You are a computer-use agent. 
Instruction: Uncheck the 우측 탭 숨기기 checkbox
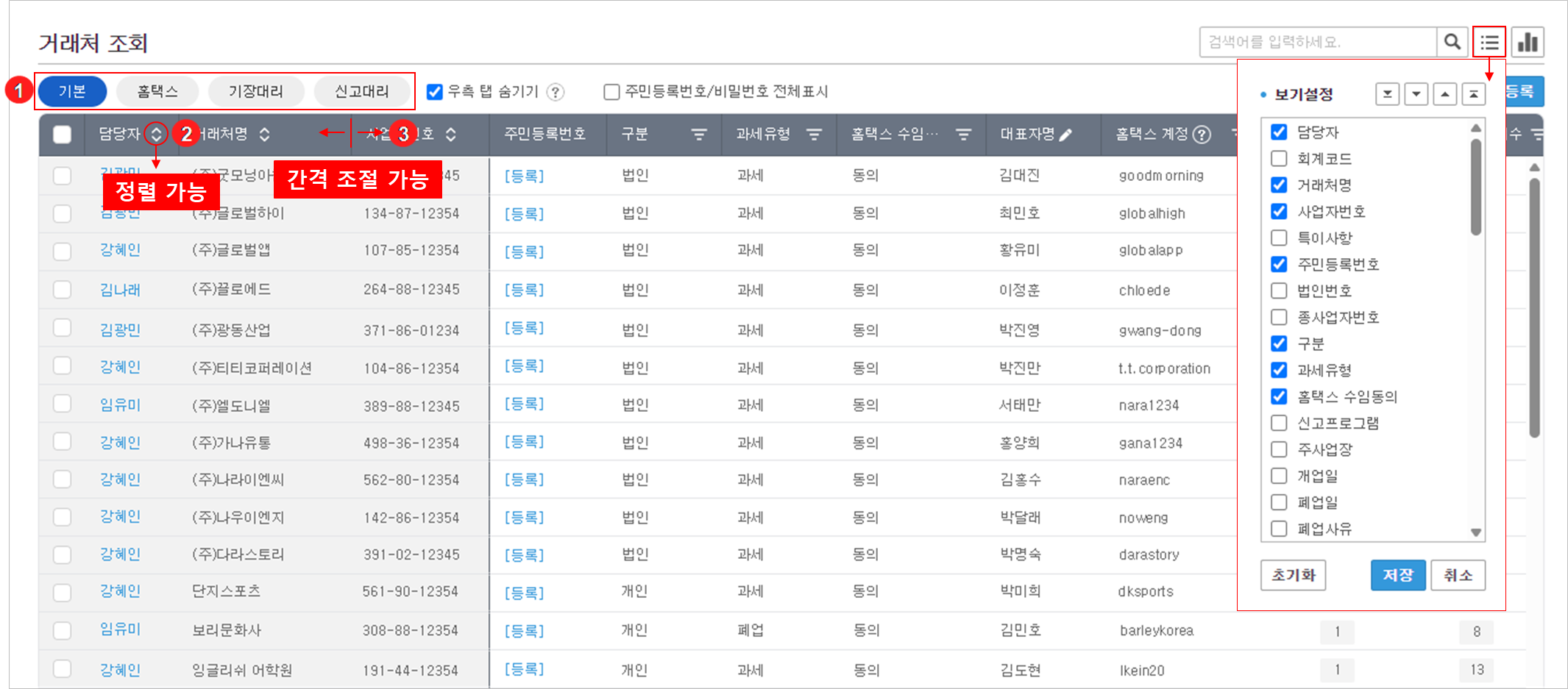point(435,92)
